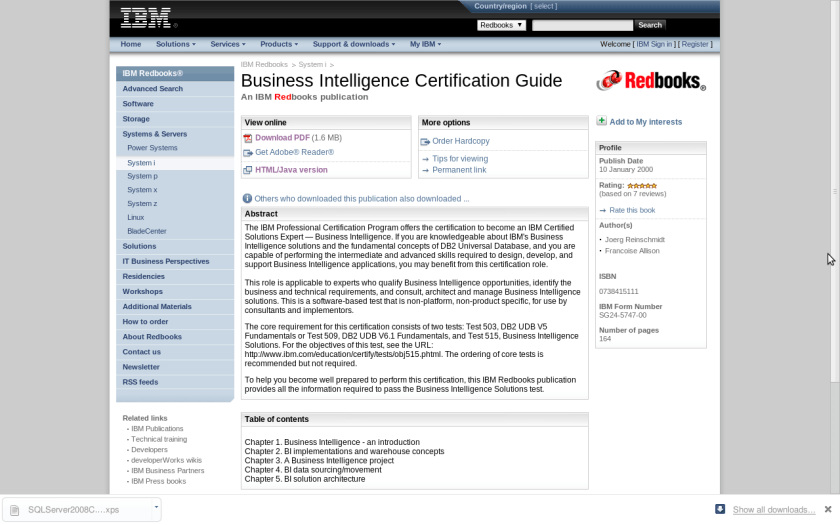Open the Rate this book link
This screenshot has height=525, width=840.
(x=632, y=210)
